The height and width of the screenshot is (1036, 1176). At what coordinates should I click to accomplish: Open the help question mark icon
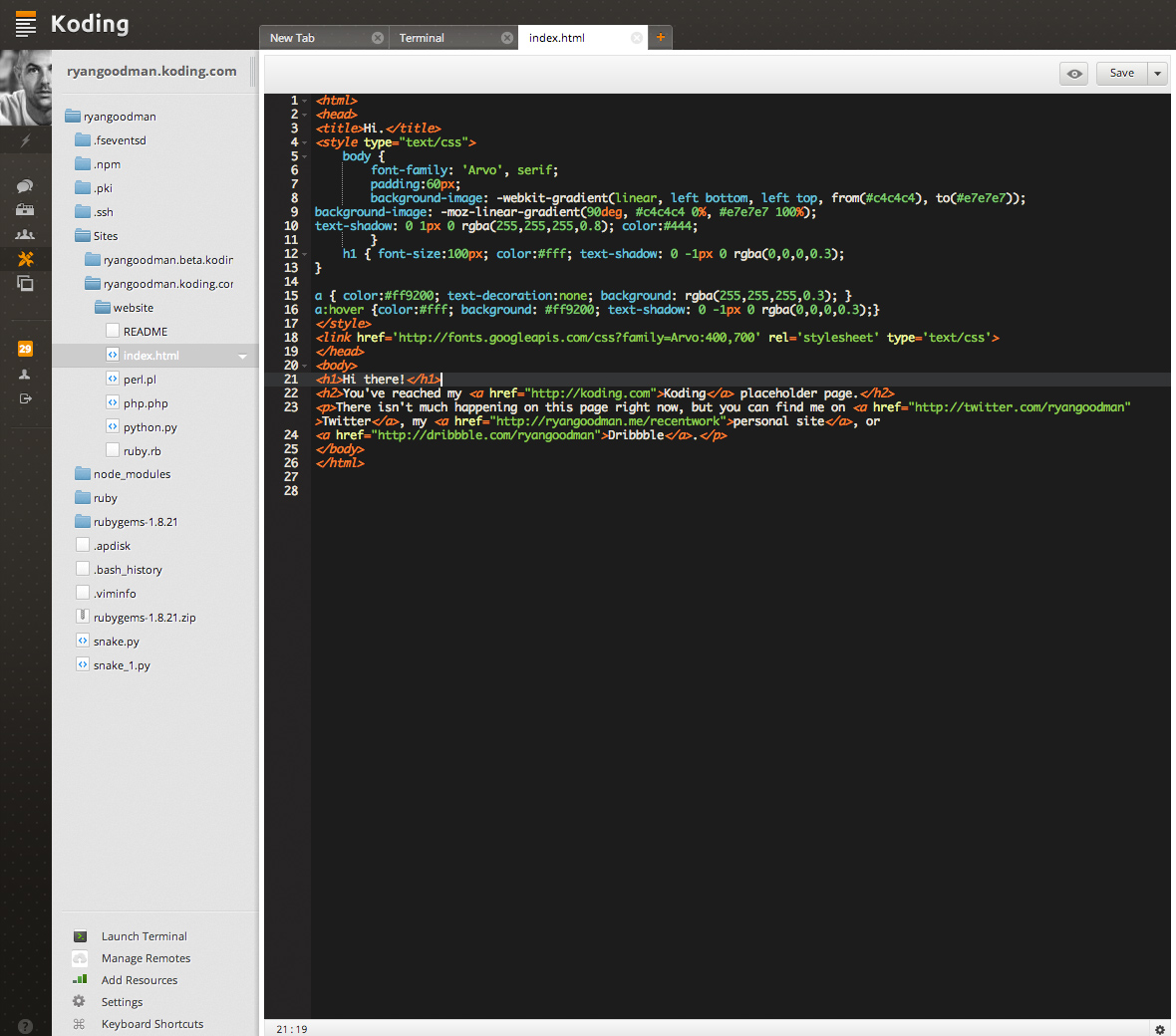[25, 1026]
